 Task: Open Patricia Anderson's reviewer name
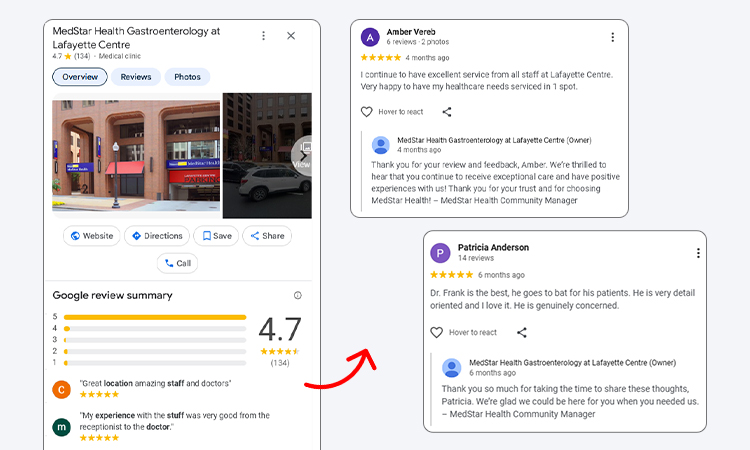click(493, 248)
